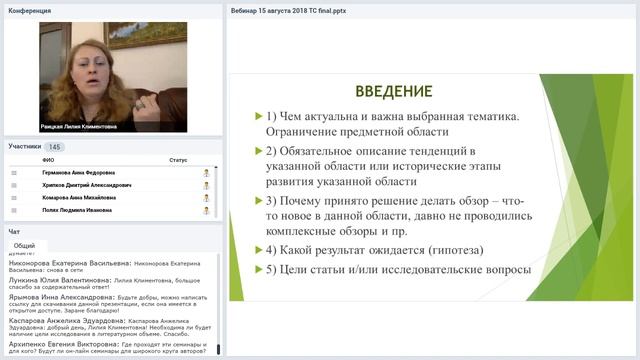The height and width of the screenshot is (360, 640).
Task: Click the participants list scrollbar
Action: click(216, 192)
